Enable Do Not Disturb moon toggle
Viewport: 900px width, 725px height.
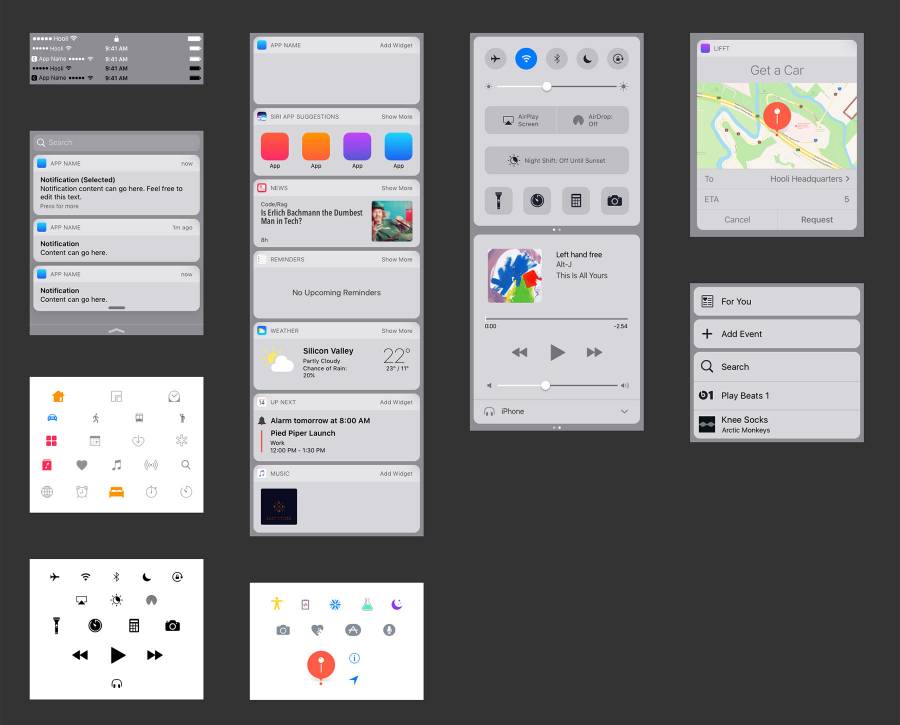tap(588, 59)
